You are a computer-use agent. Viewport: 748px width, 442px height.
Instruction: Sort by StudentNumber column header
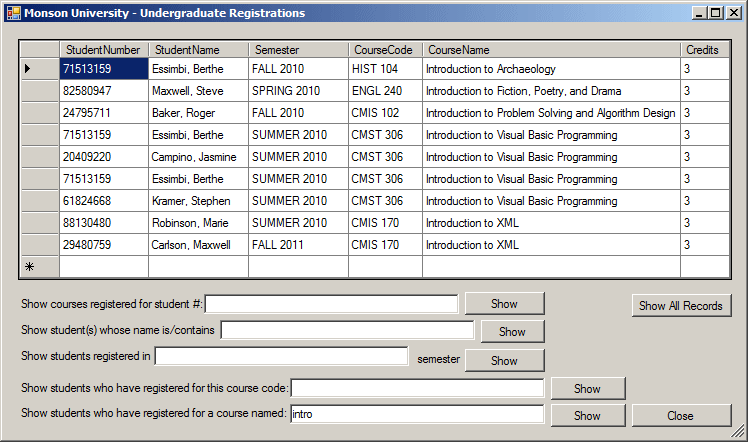(x=104, y=50)
